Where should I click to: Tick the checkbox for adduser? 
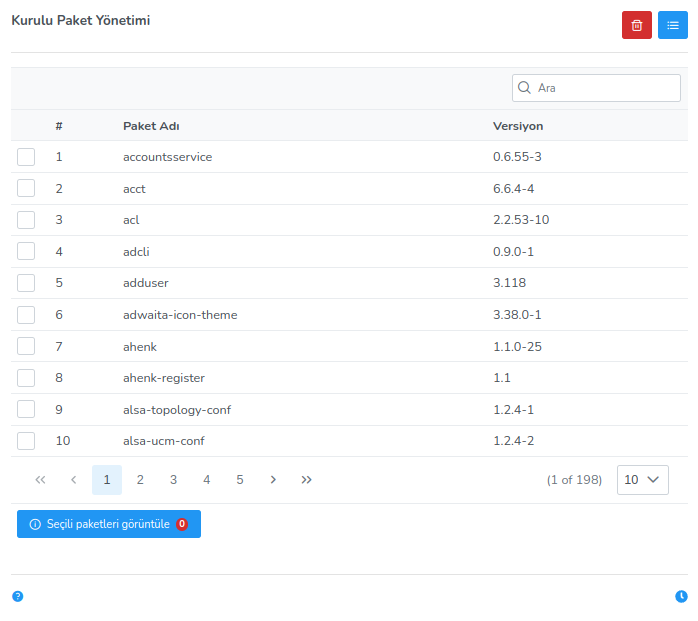click(26, 283)
